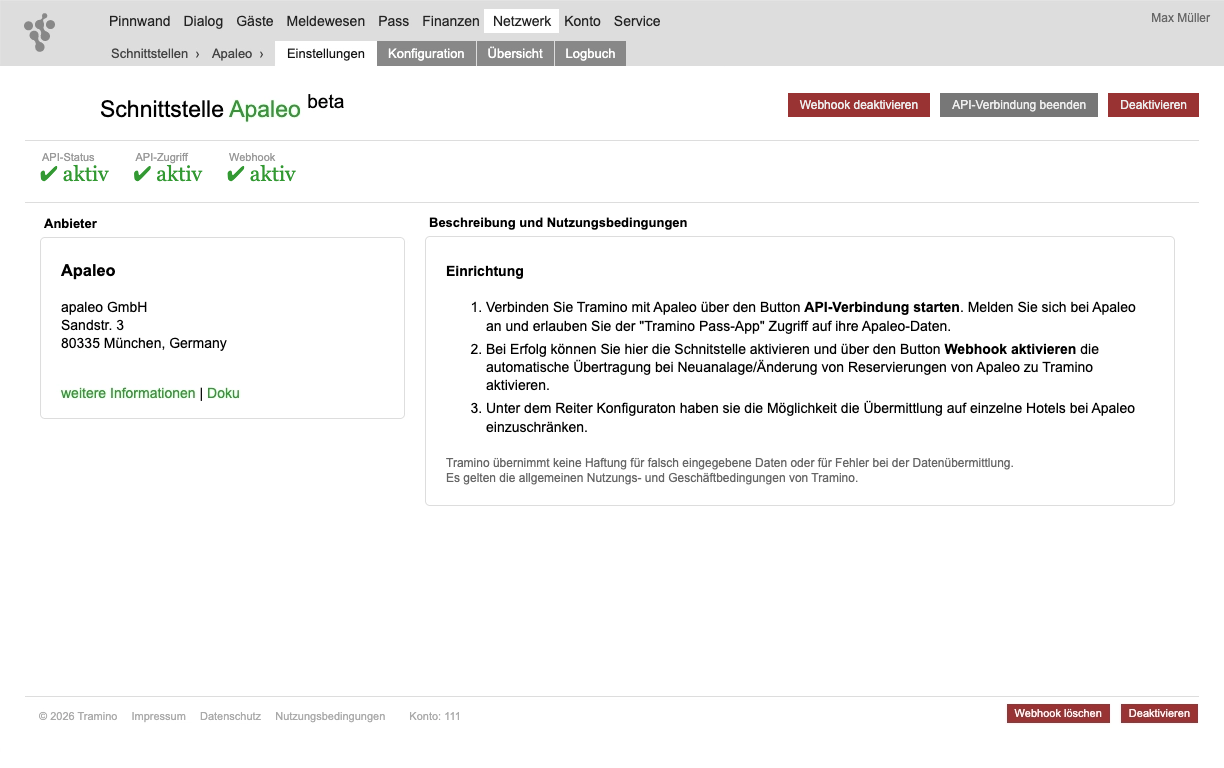This screenshot has width=1224, height=768.
Task: Click the Webhook deaktivieren button
Action: (x=859, y=105)
